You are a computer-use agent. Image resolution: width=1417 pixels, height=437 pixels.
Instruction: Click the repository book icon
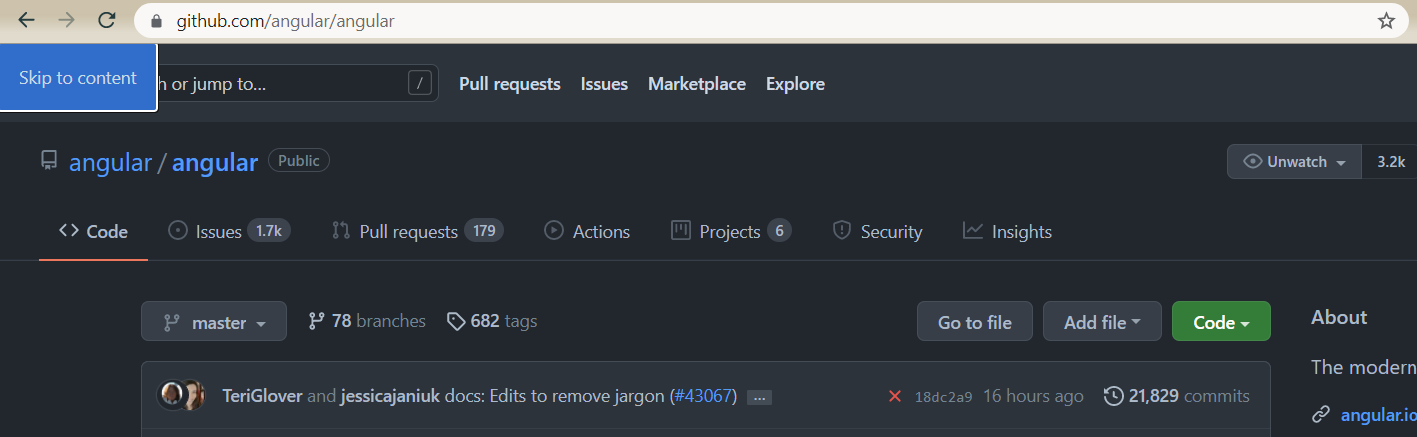49,160
